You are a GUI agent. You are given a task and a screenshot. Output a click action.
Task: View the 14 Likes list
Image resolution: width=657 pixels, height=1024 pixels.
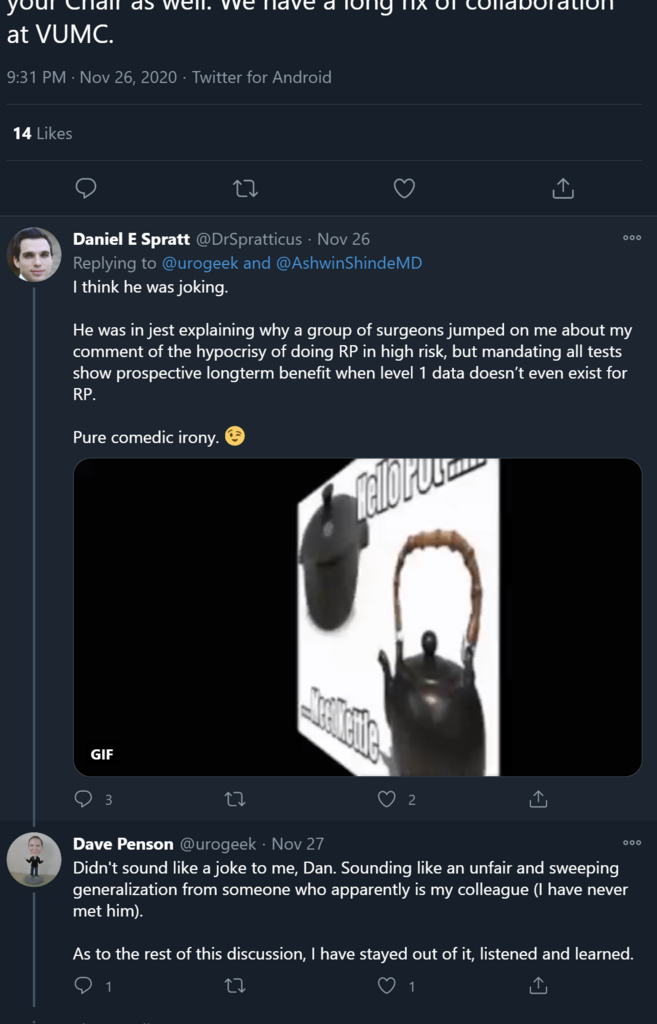pyautogui.click(x=42, y=133)
